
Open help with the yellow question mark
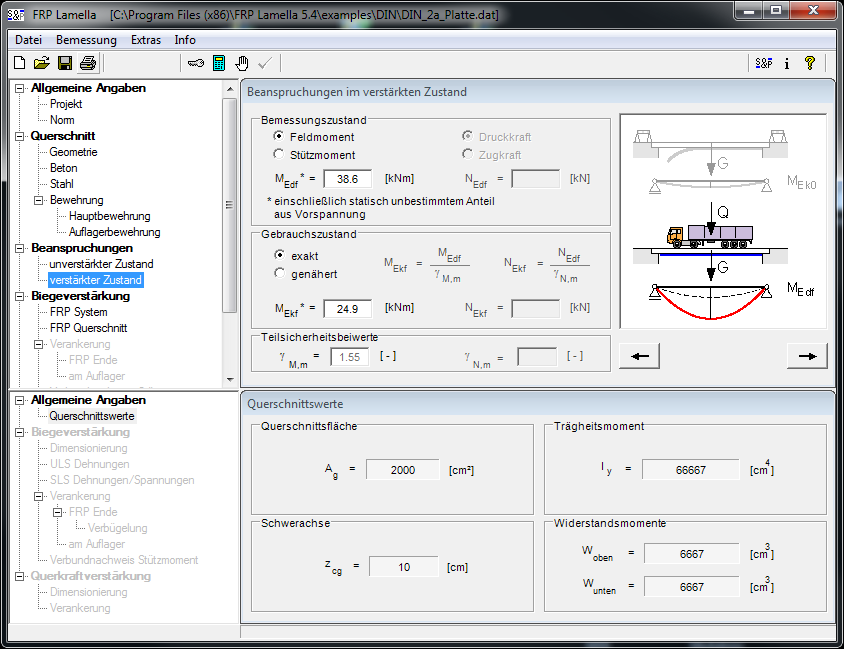point(810,63)
